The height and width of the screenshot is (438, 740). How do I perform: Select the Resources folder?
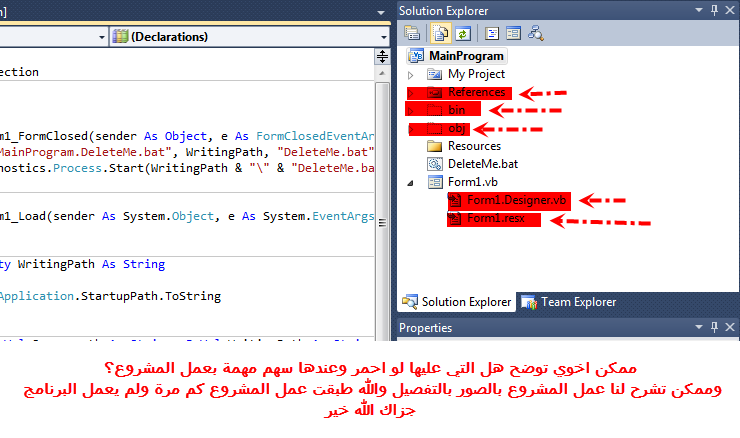click(x=474, y=146)
